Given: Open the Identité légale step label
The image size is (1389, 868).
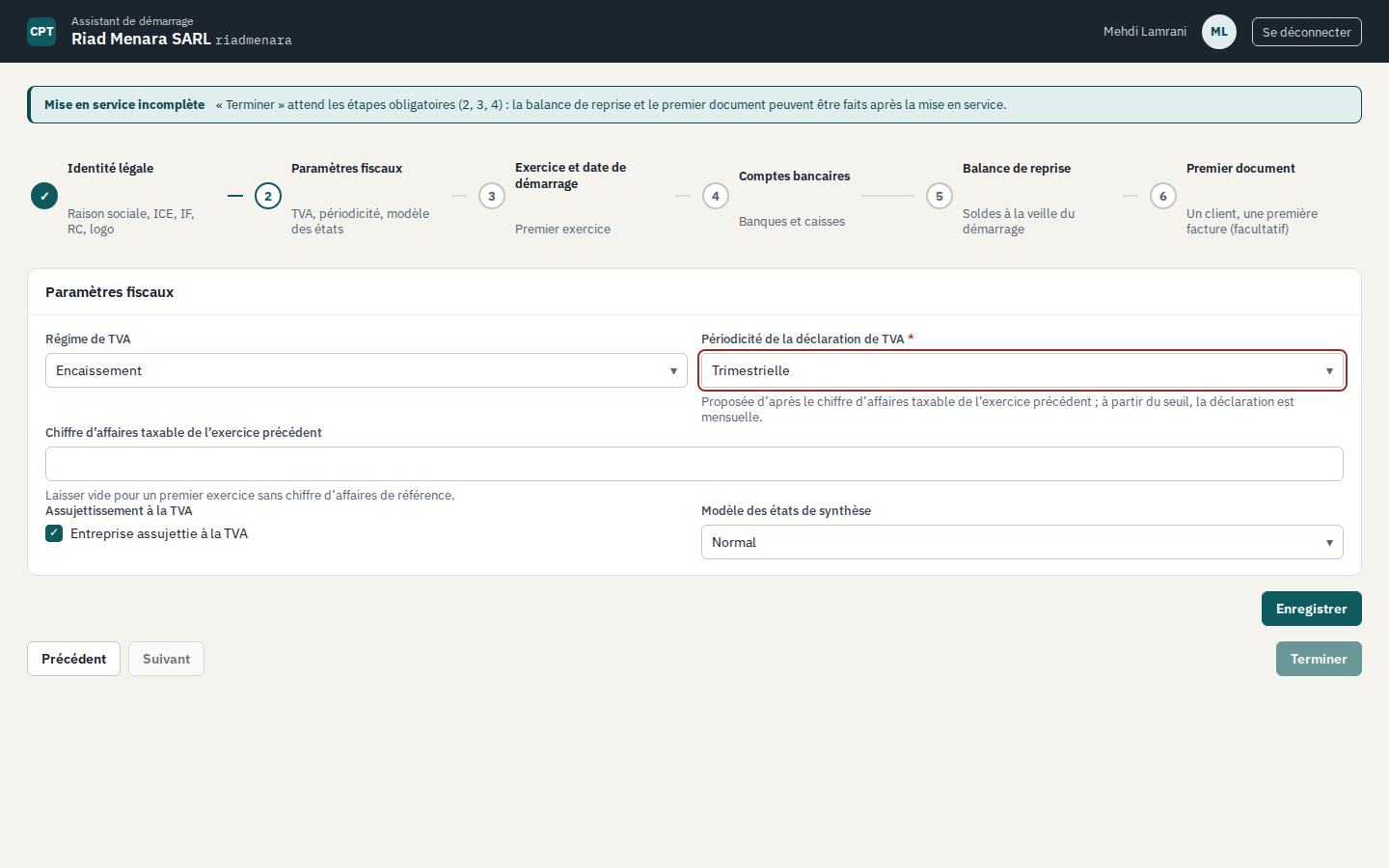Looking at the screenshot, I should click(x=110, y=168).
